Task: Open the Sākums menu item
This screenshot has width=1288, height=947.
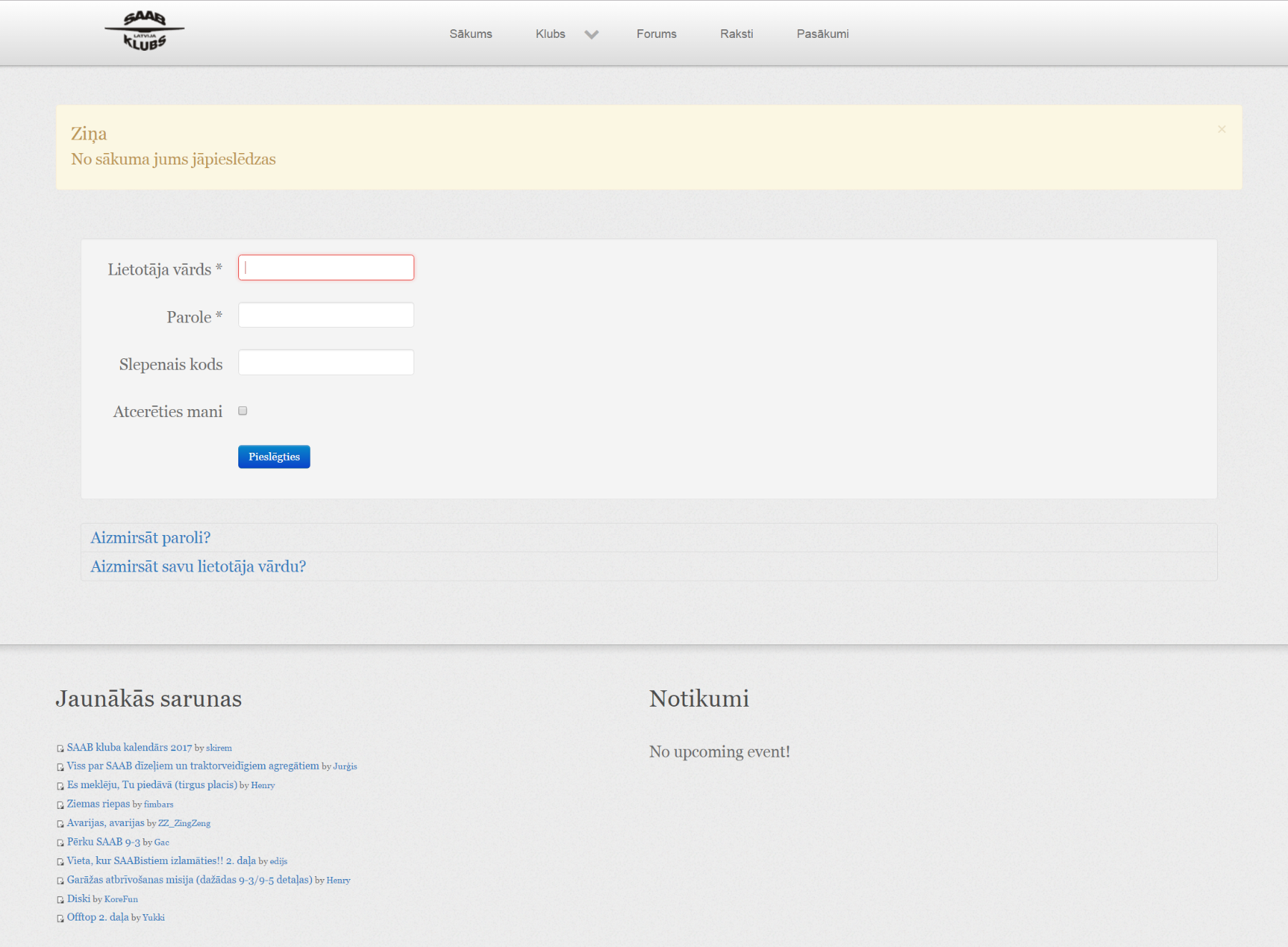Action: tap(470, 34)
